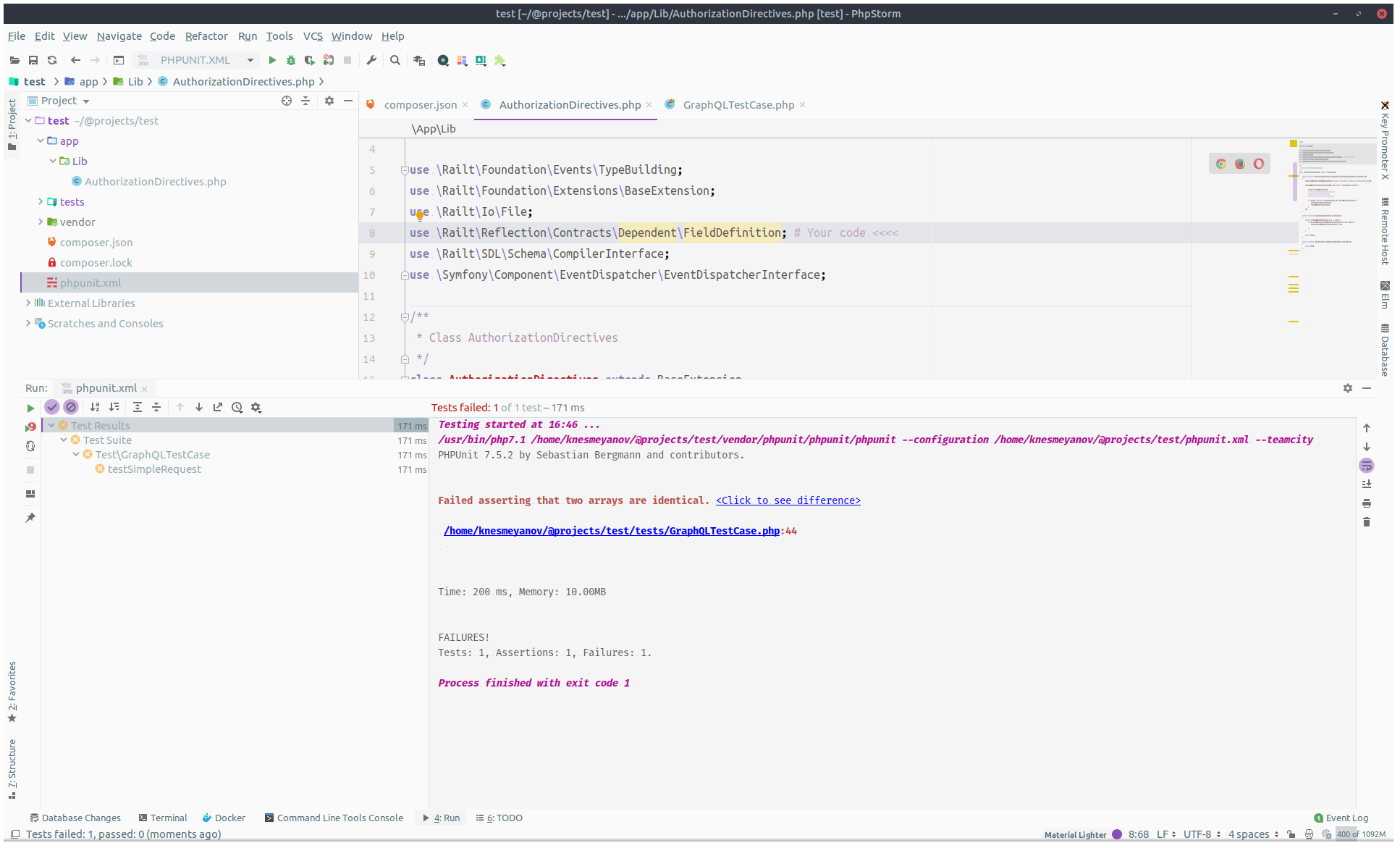1400x848 pixels.
Task: Export test results with the arrow icon
Action: point(217,407)
